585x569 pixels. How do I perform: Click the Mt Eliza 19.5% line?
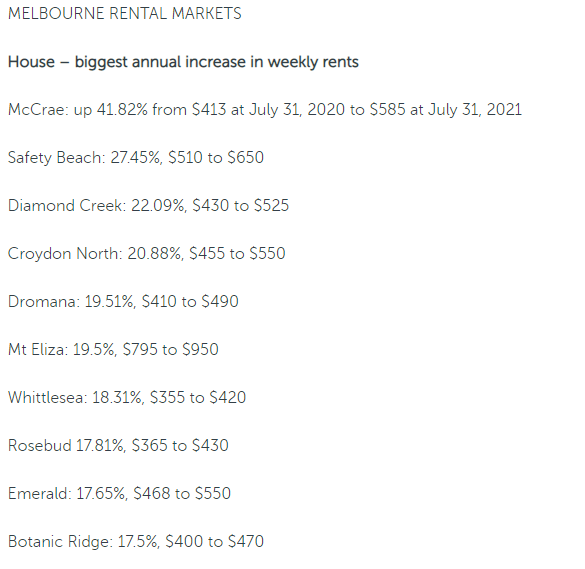113,350
